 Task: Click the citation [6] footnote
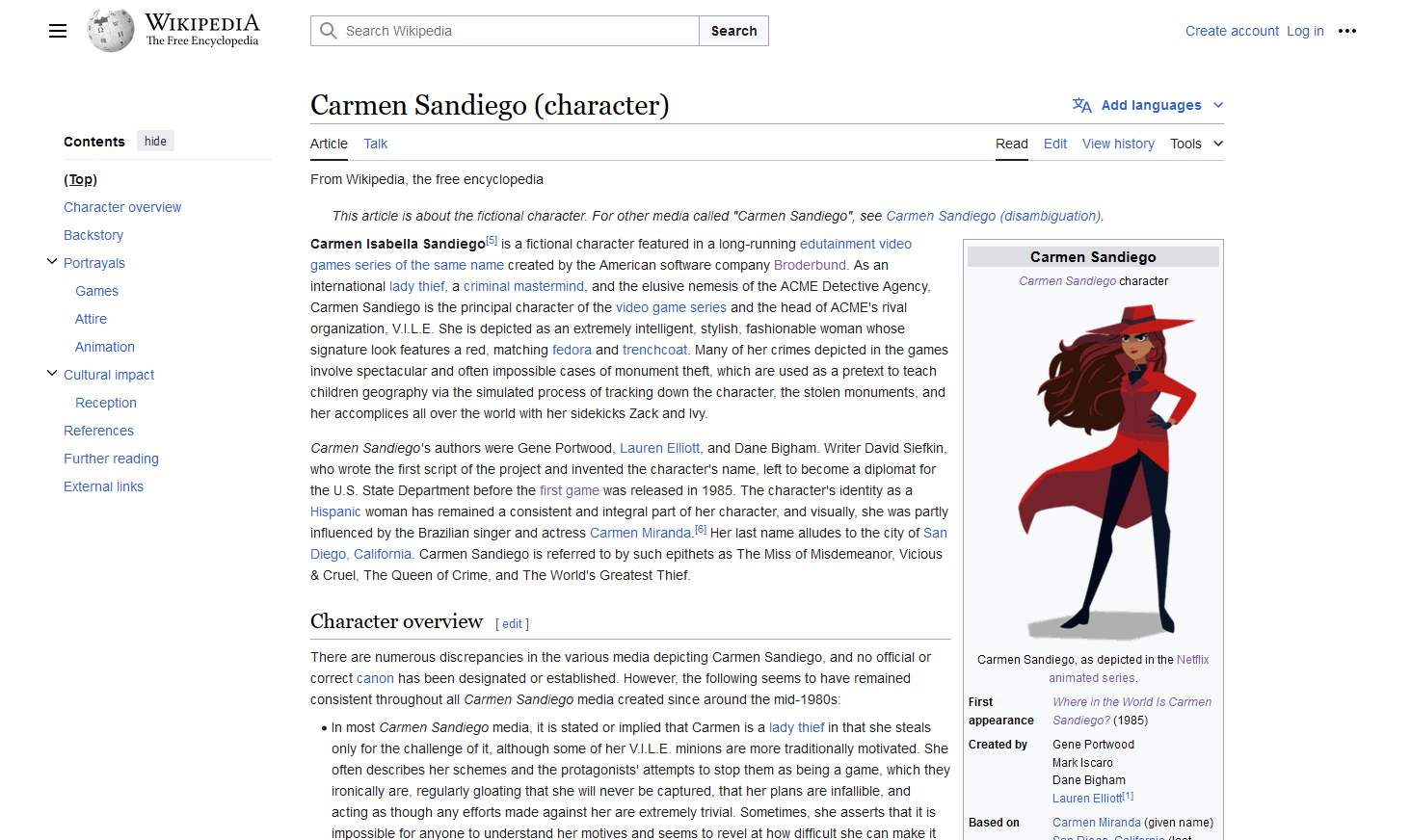[x=701, y=530]
